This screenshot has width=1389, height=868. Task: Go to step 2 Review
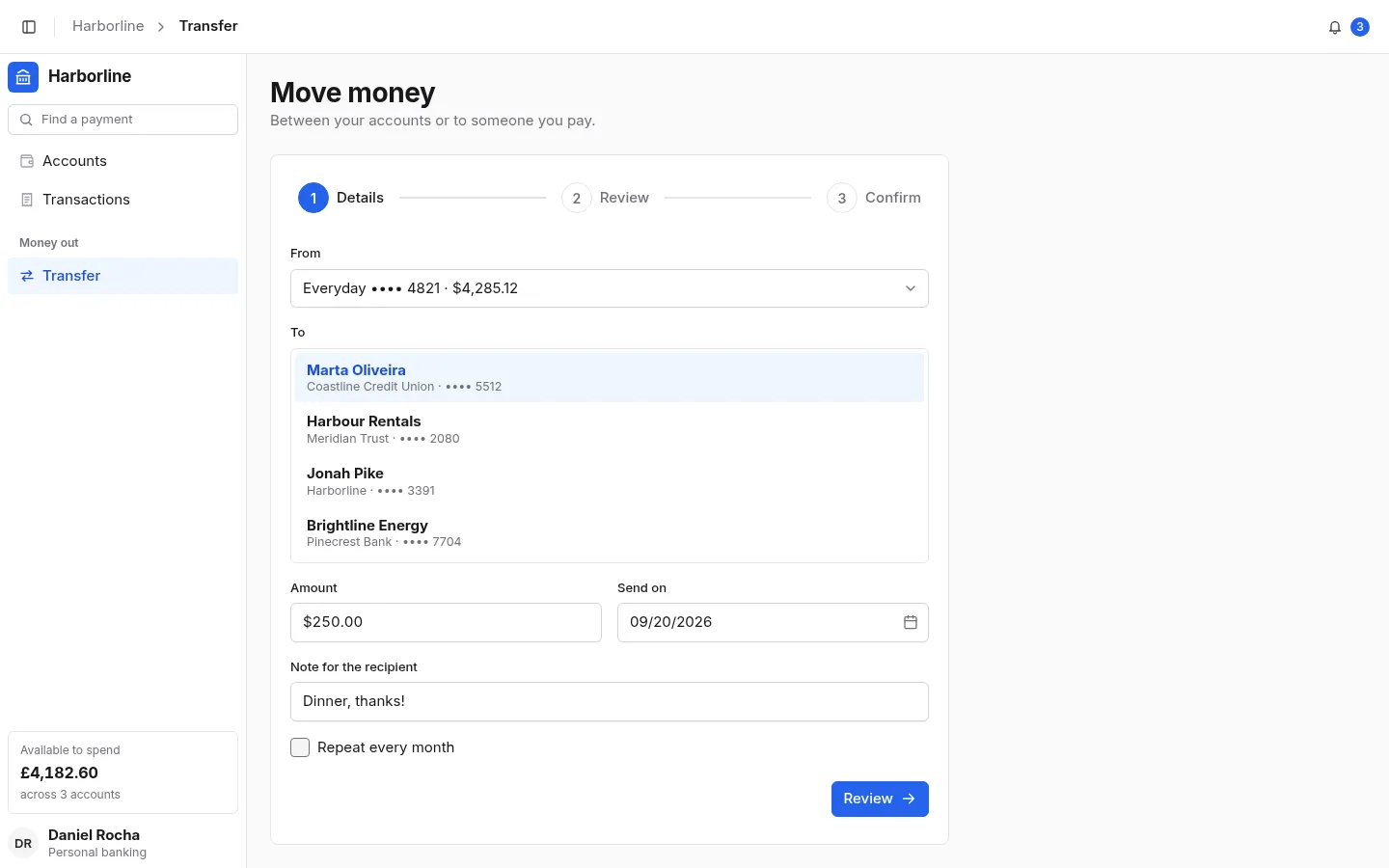click(606, 198)
